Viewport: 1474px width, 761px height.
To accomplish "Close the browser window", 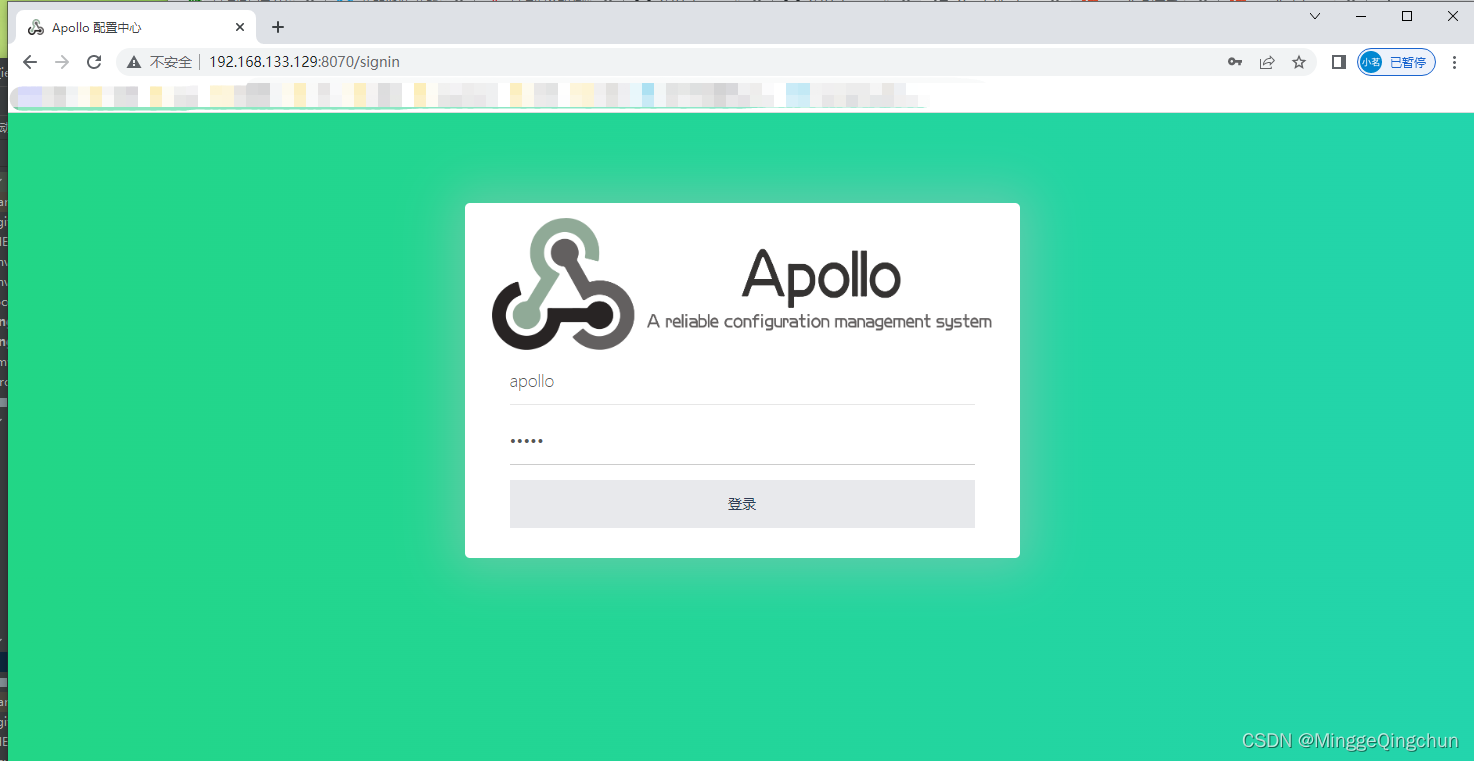I will click(x=1453, y=16).
